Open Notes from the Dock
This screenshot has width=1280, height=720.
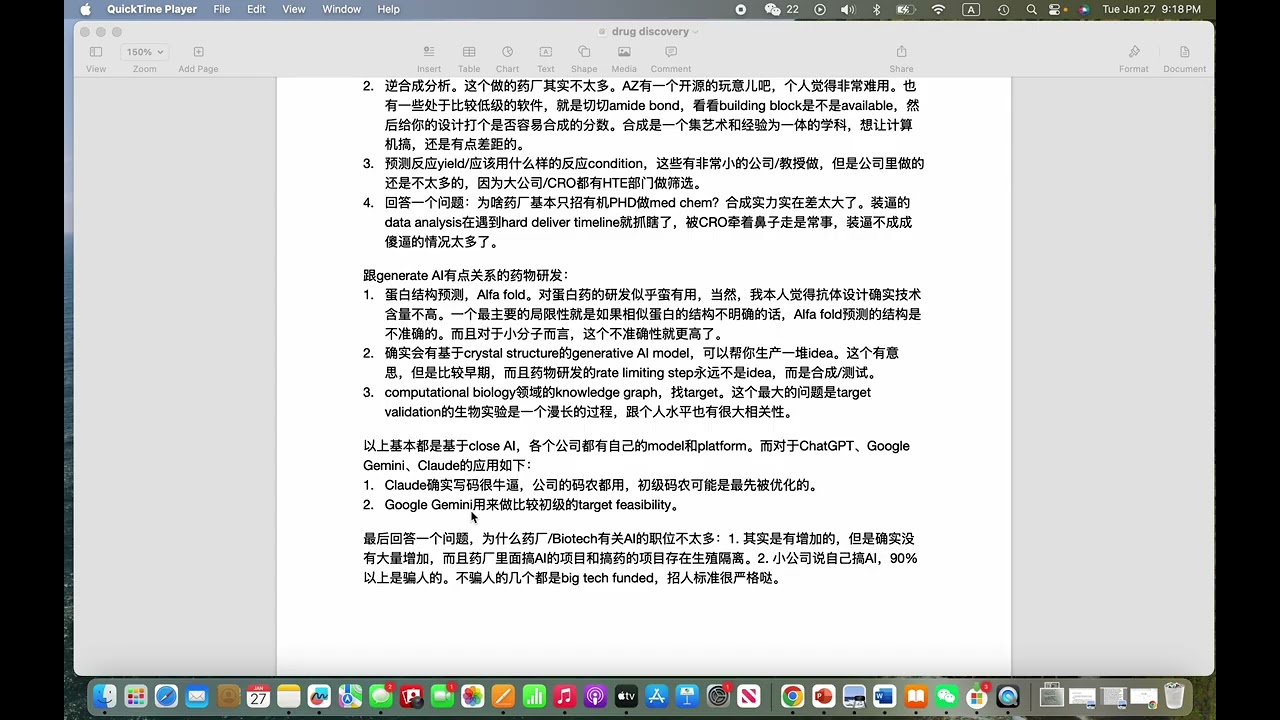[289, 696]
